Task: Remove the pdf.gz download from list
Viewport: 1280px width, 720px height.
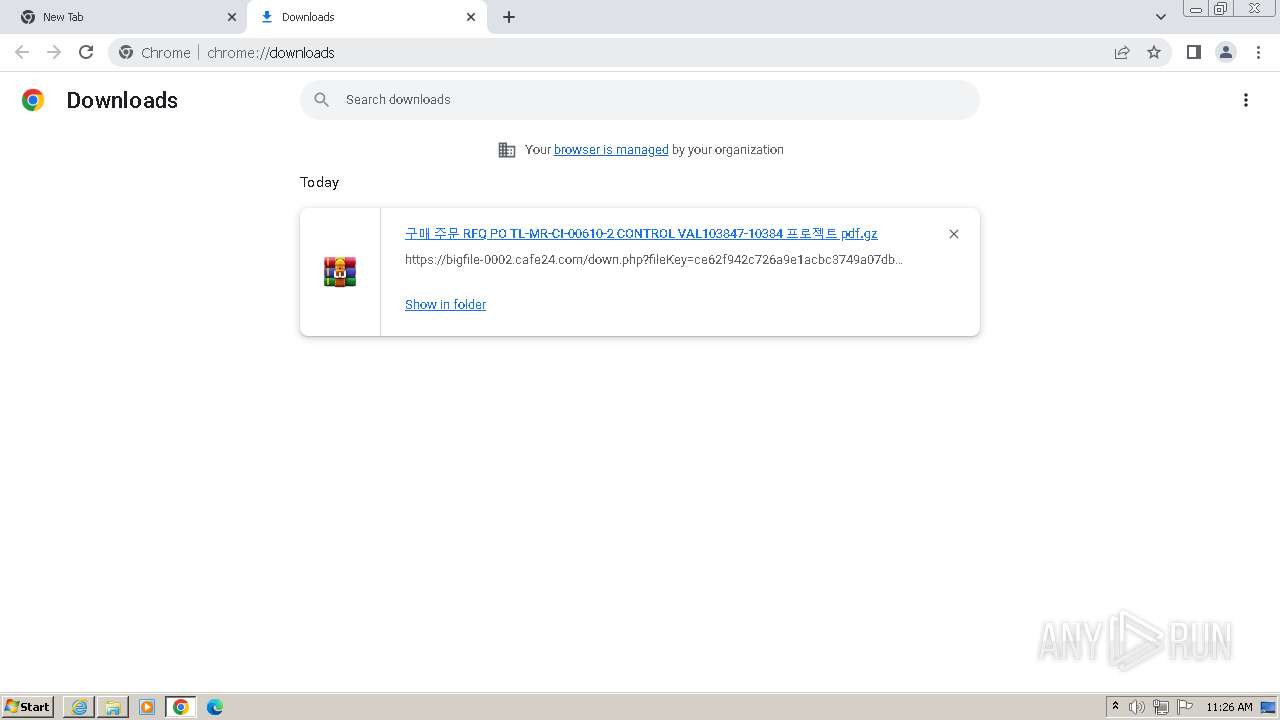Action: pos(954,234)
